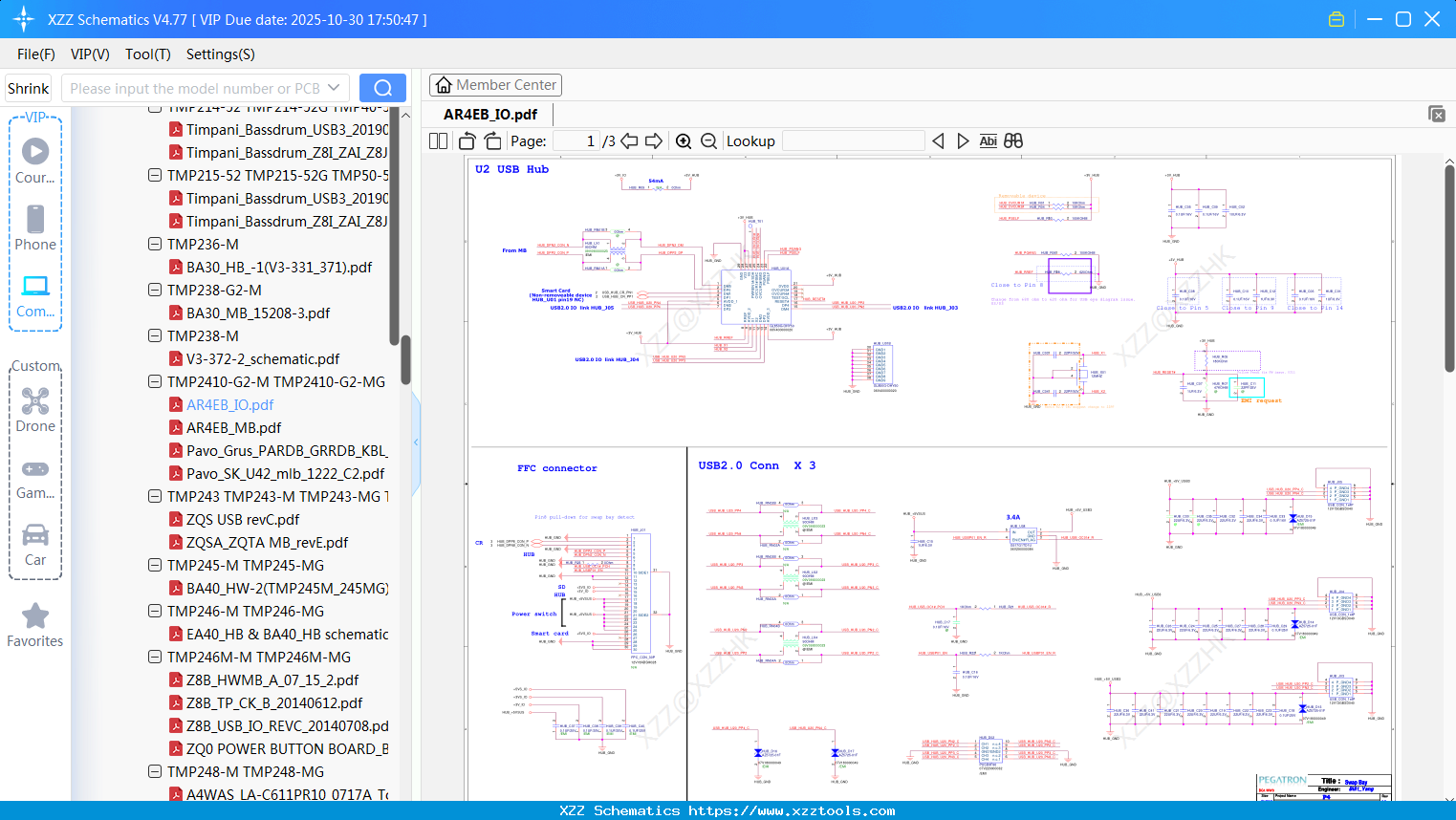Collapse the TMP246M-M TMP246M-MG node
1456x820 pixels.
pyautogui.click(x=155, y=657)
